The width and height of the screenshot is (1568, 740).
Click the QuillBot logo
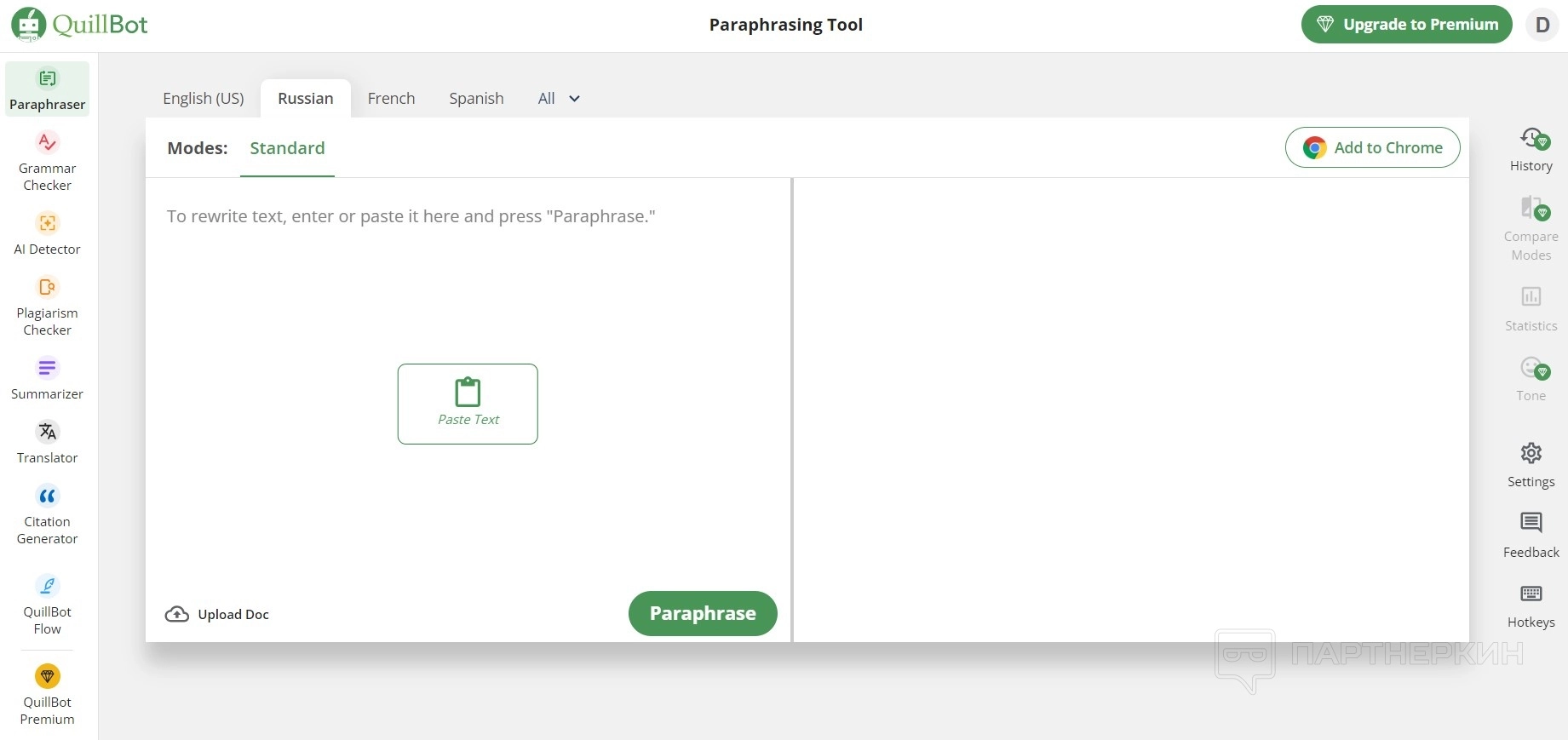79,25
